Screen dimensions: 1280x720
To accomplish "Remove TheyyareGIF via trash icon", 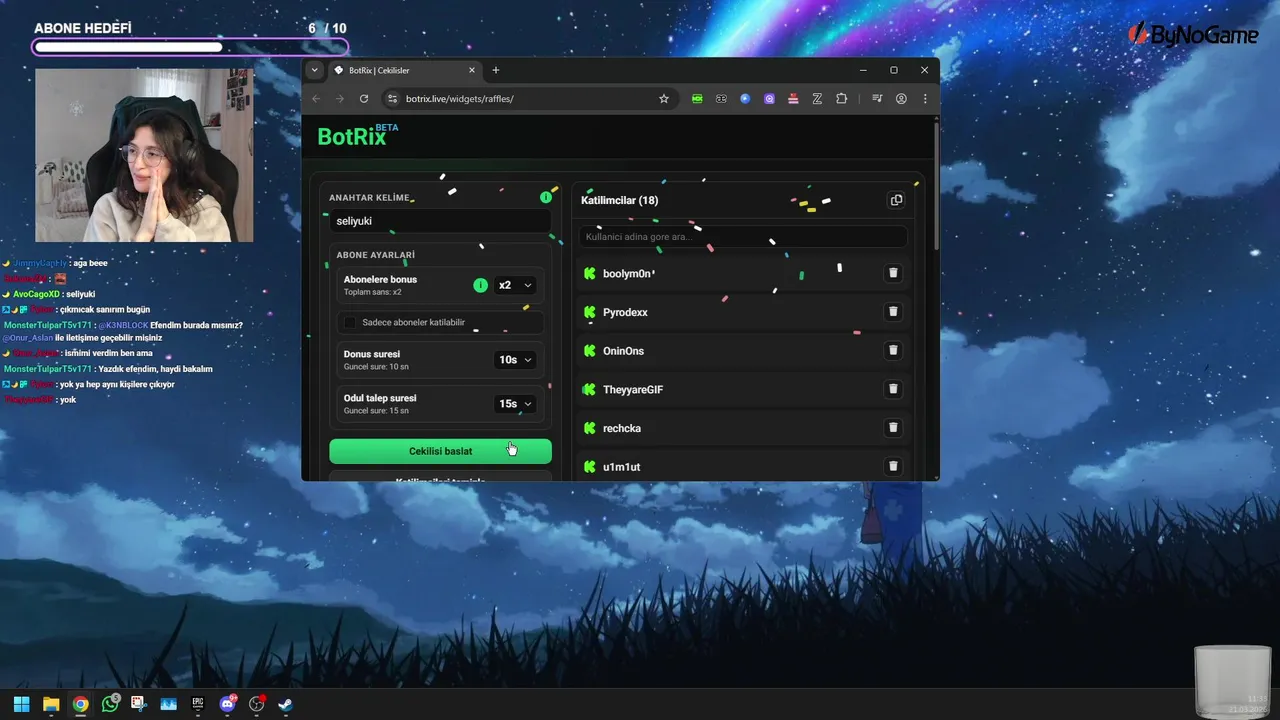I will point(893,389).
